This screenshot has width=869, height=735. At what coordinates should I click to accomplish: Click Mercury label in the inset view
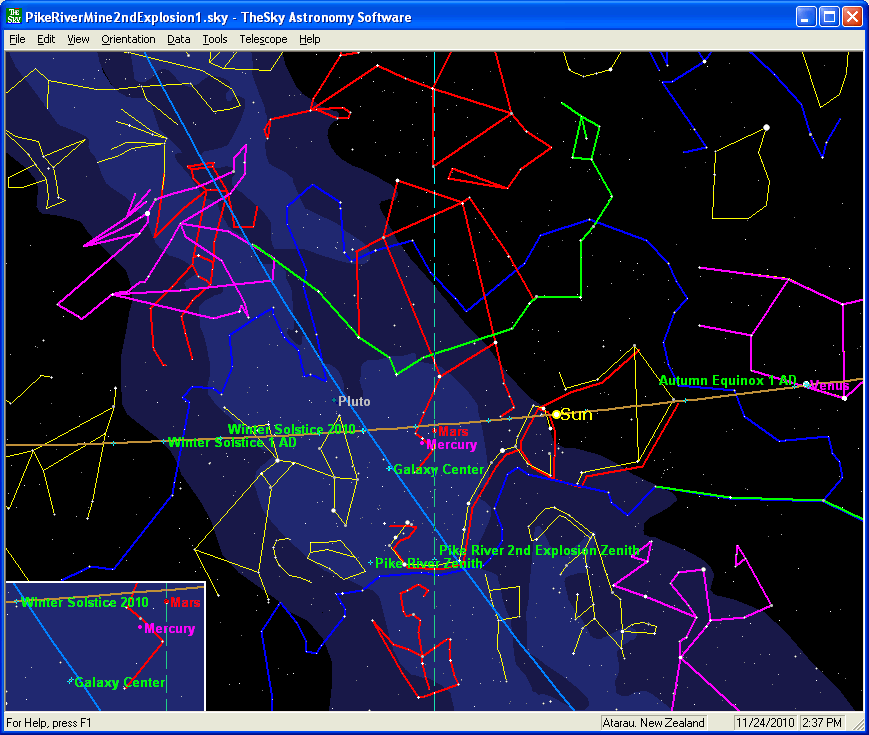click(169, 629)
